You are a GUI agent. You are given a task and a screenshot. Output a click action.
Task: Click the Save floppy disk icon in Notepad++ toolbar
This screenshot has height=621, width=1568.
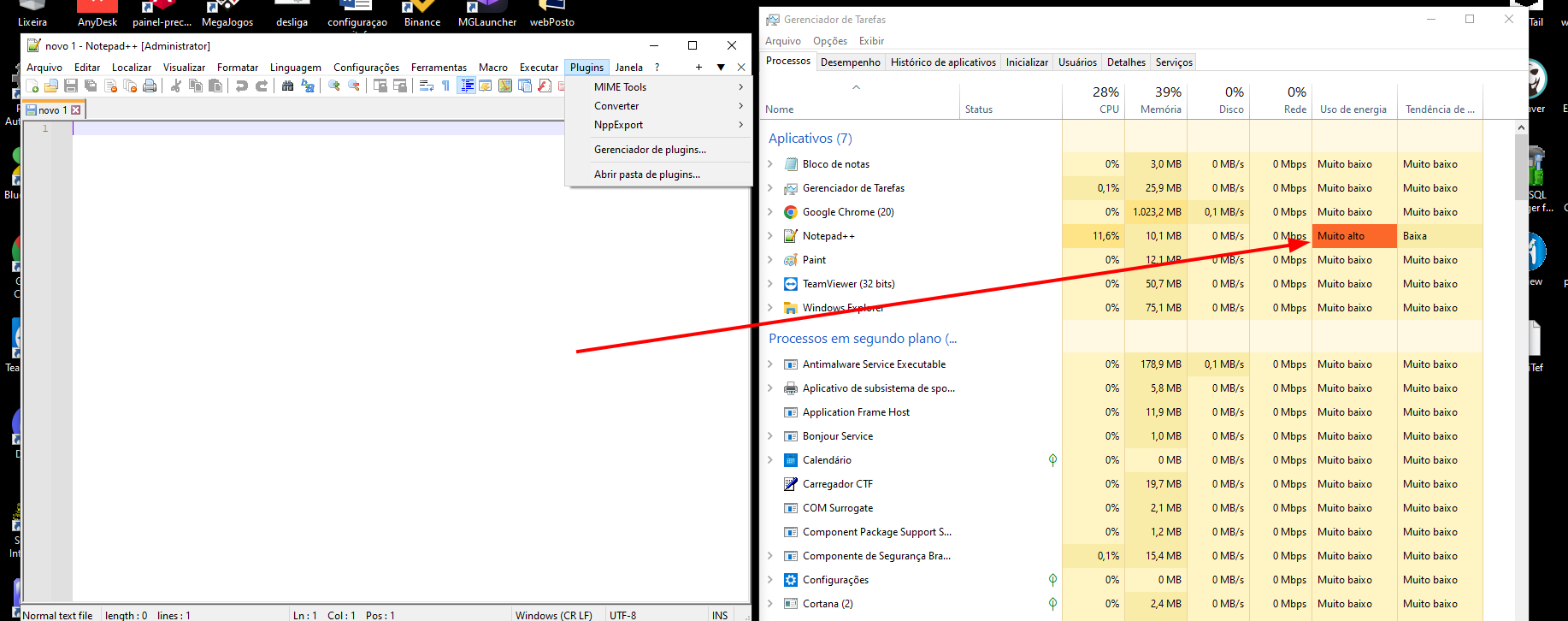tap(71, 86)
